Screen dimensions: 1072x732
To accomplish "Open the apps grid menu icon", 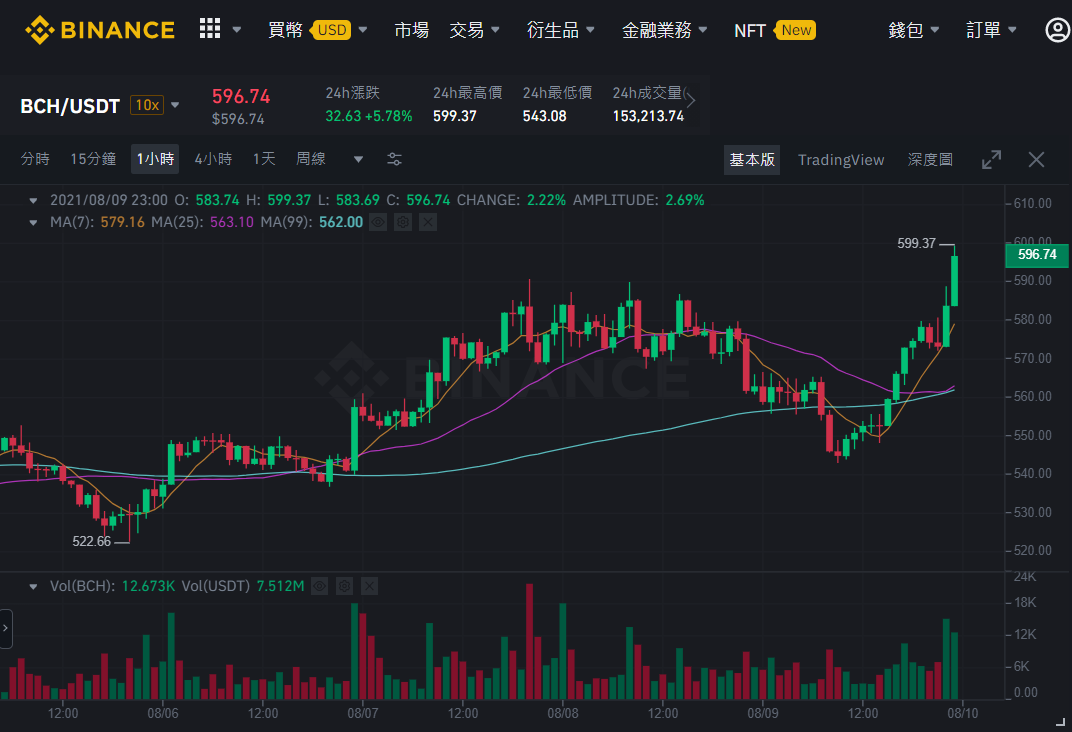I will [210, 29].
